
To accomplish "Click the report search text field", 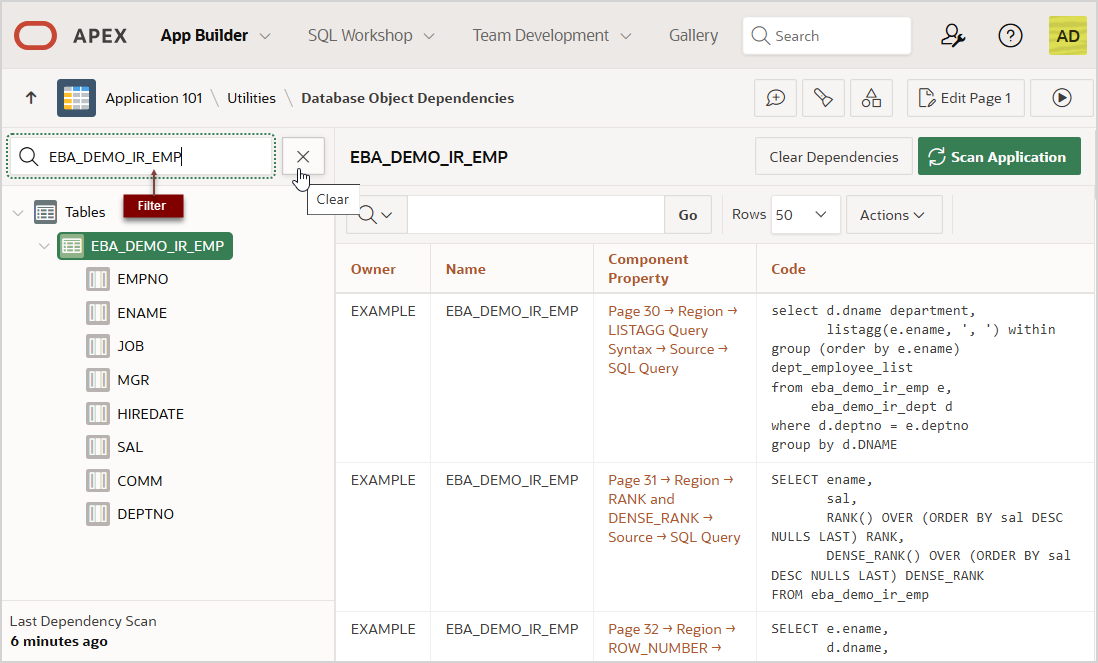I will [x=536, y=215].
